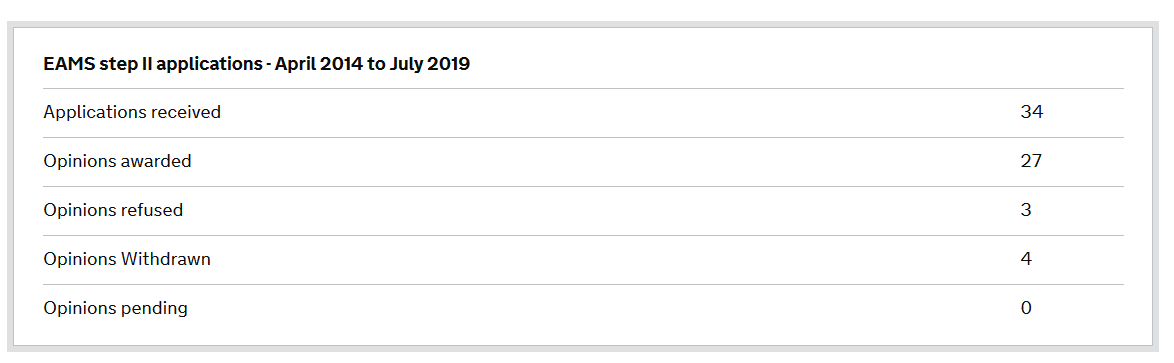Select the 'Opinions pending' row label
Screen dimensions: 1174x363
[x=115, y=308]
